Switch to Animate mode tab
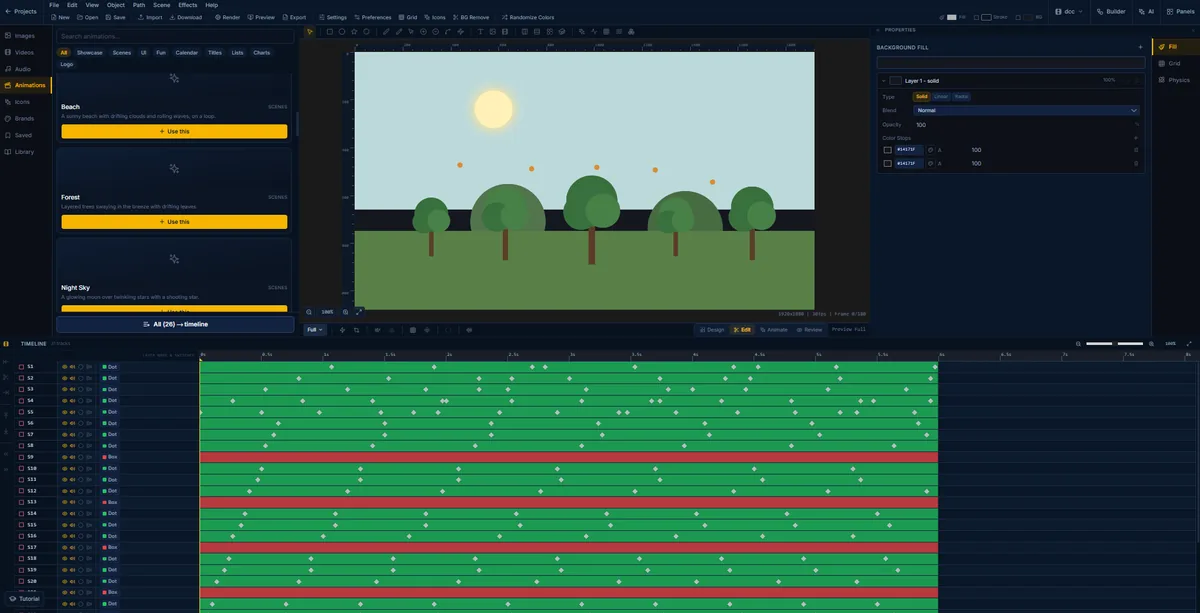The height and width of the screenshot is (613, 1200). click(773, 329)
